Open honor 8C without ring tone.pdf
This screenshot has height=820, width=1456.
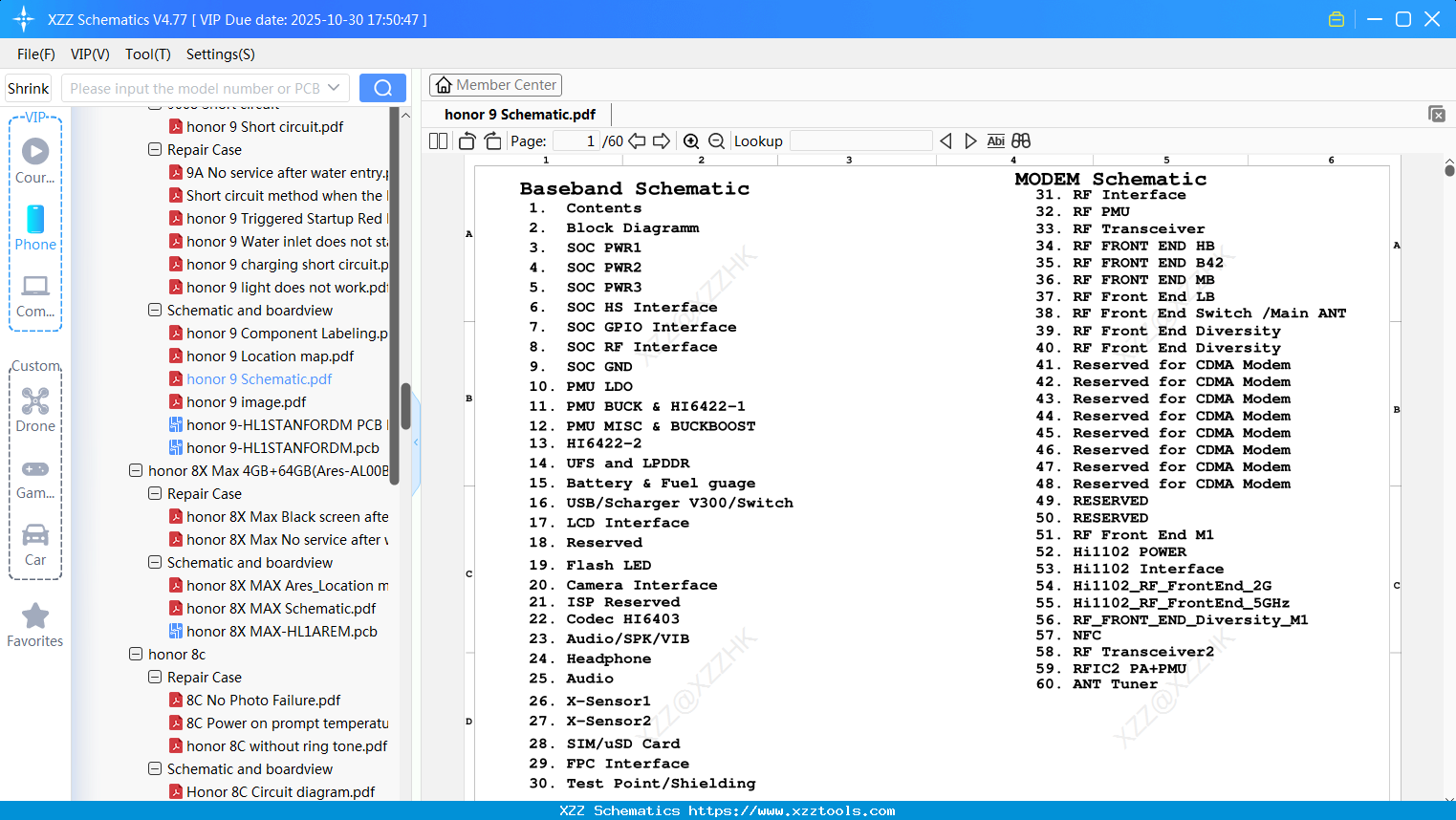278,745
